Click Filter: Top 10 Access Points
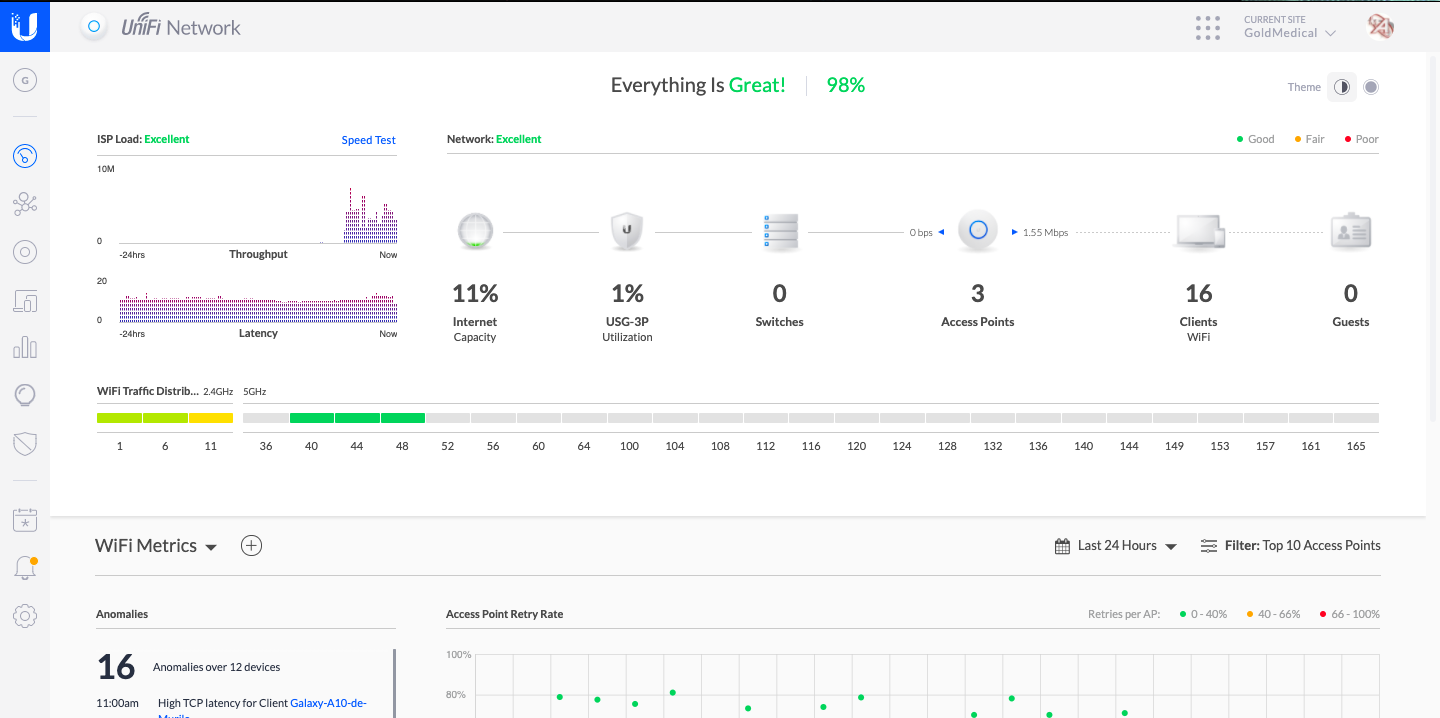Viewport: 1440px width, 718px height. pyautogui.click(x=1290, y=546)
